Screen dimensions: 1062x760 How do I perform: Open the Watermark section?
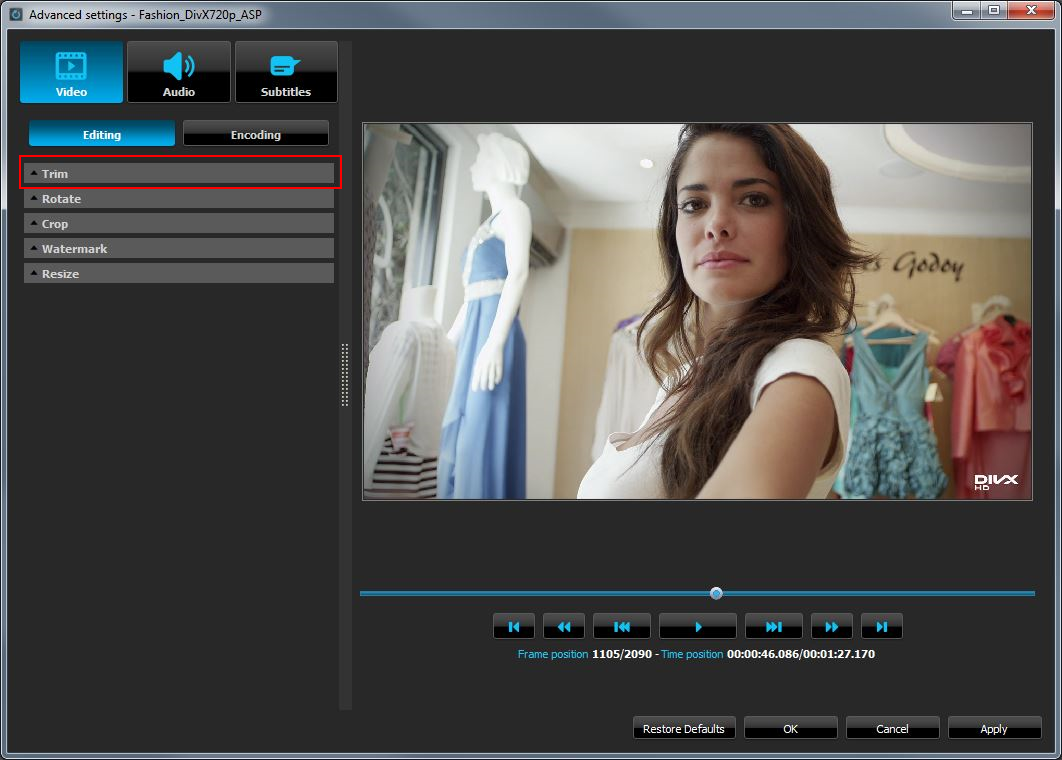coord(179,248)
